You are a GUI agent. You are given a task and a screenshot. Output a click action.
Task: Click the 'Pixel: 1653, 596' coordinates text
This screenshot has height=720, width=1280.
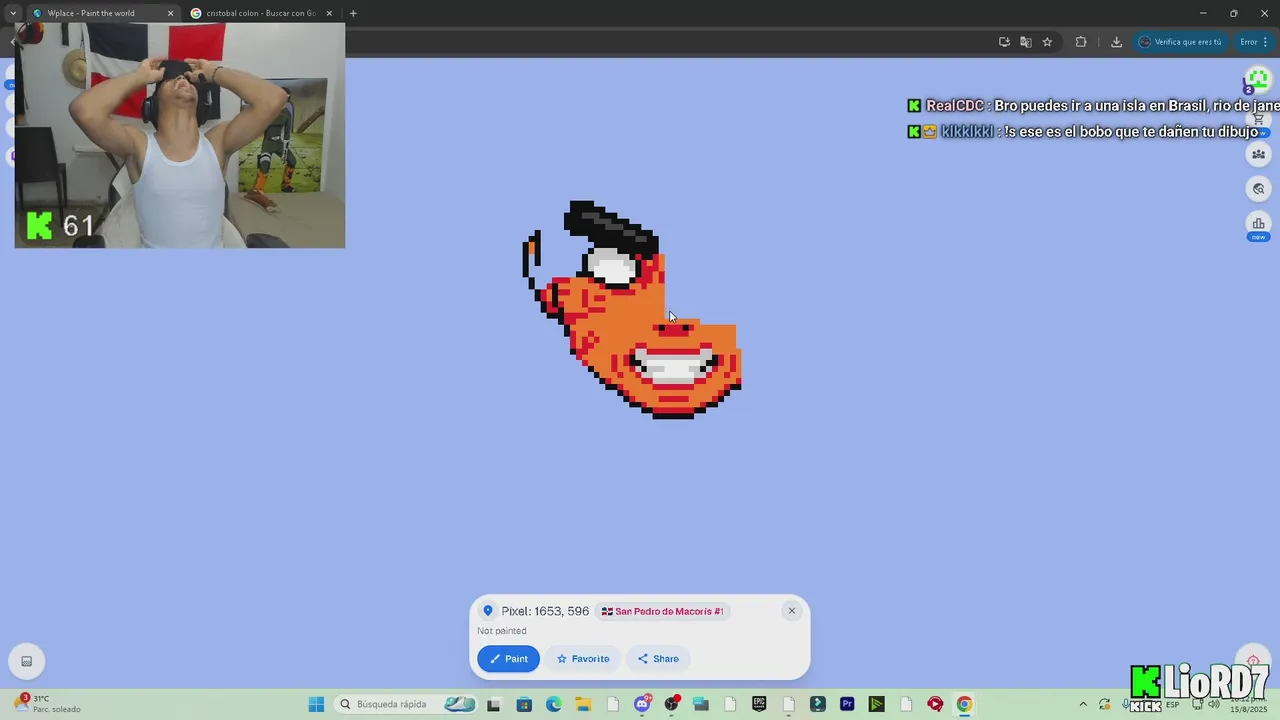(545, 611)
